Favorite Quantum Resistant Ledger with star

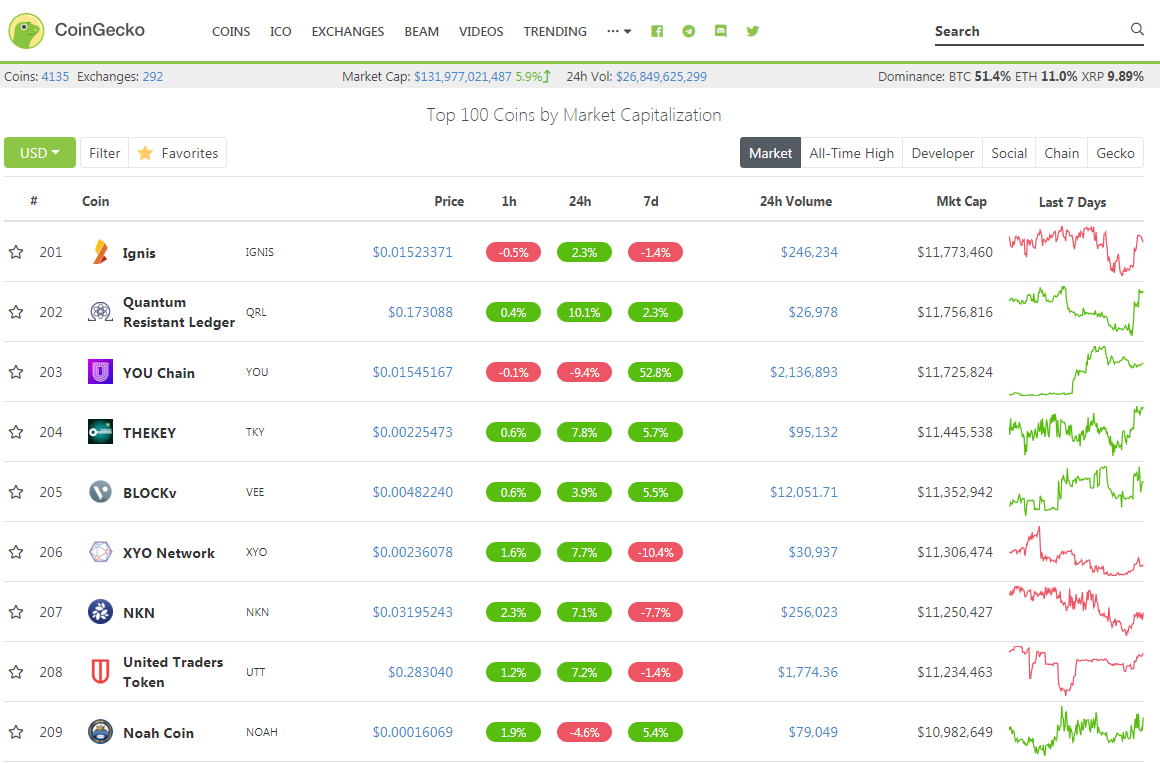click(16, 312)
